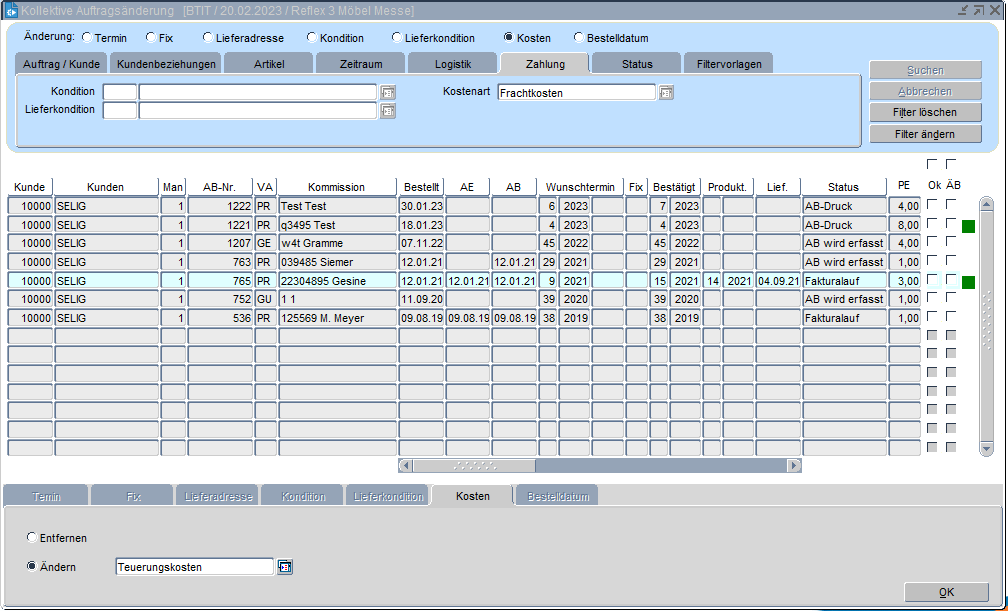The image size is (1008, 611).
Task: Select the Termin change radio button
Action: (87, 38)
